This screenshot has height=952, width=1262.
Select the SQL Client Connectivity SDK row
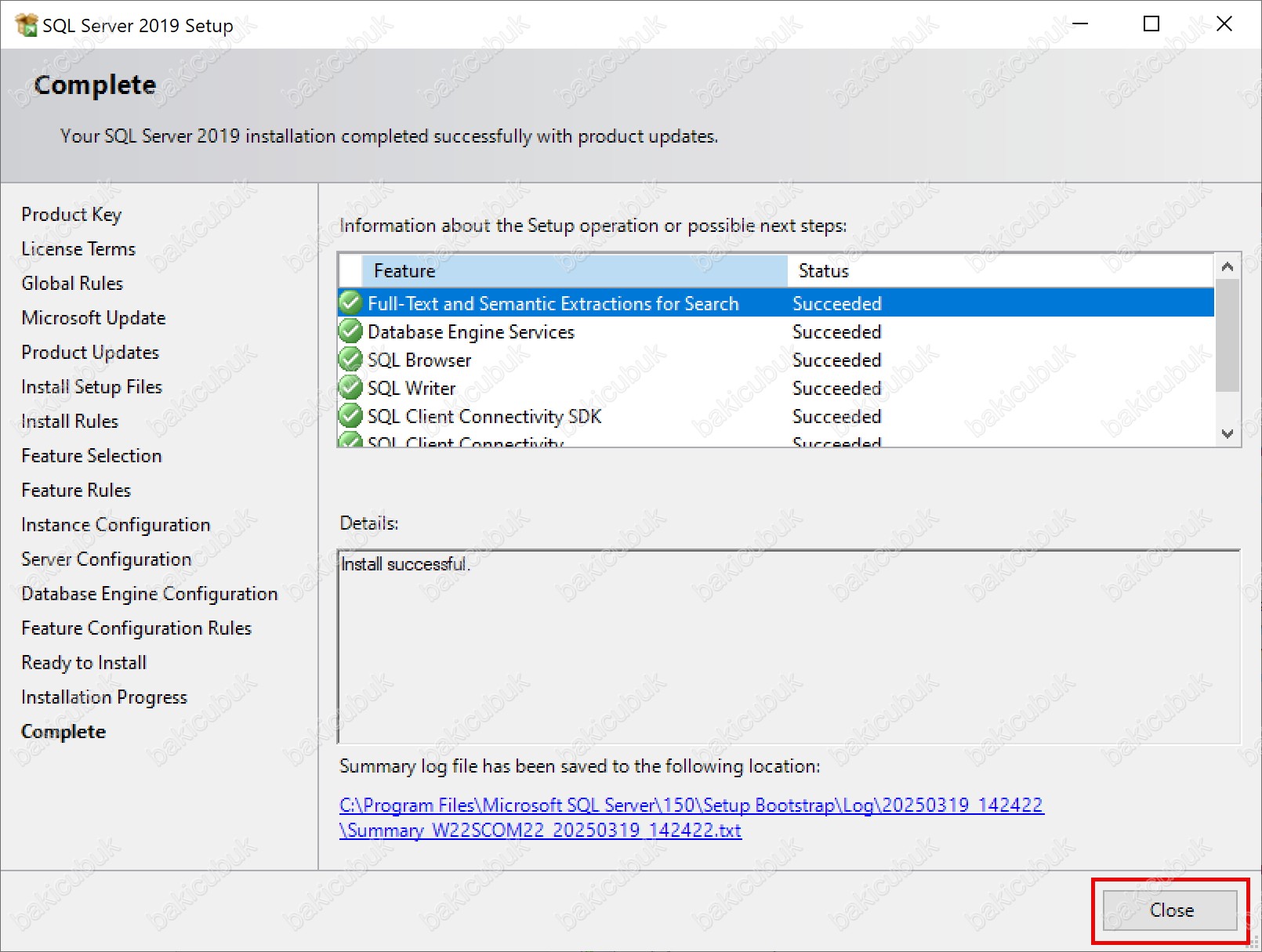pos(776,416)
